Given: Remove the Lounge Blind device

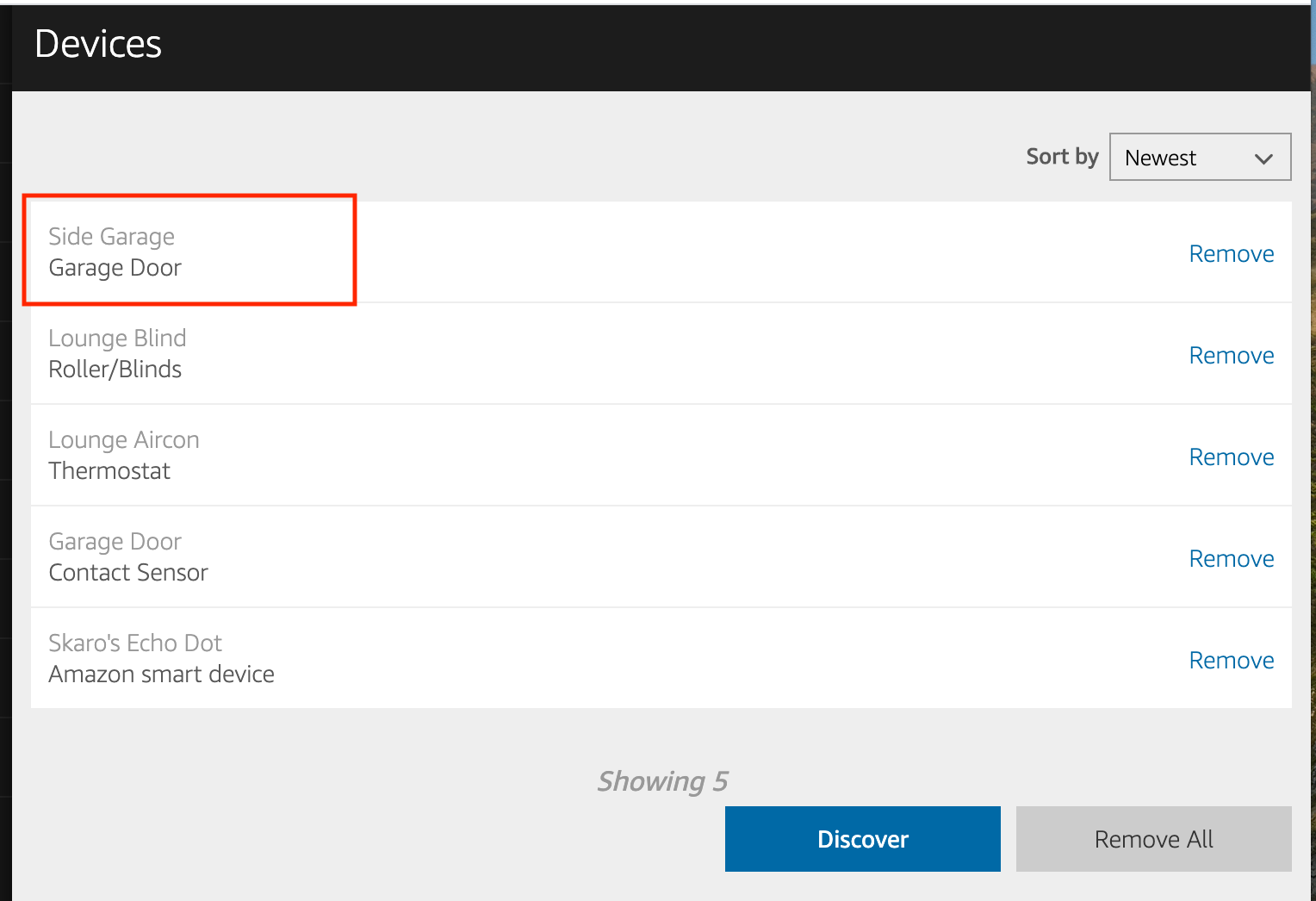Looking at the screenshot, I should coord(1231,355).
